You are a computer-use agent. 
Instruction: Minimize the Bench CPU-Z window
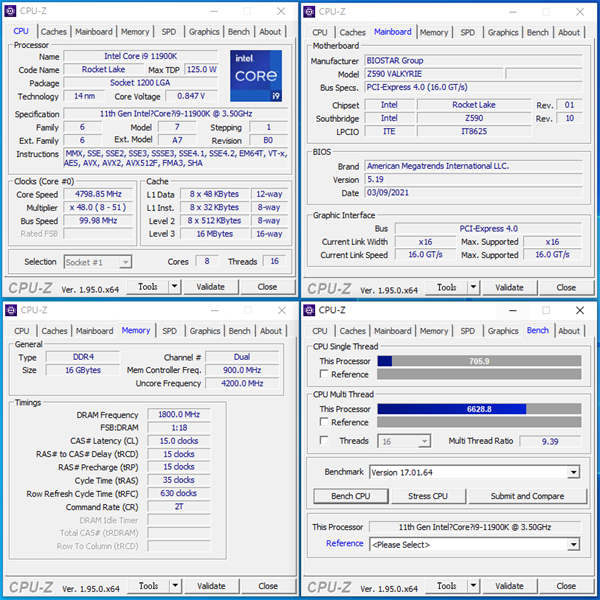(x=513, y=310)
